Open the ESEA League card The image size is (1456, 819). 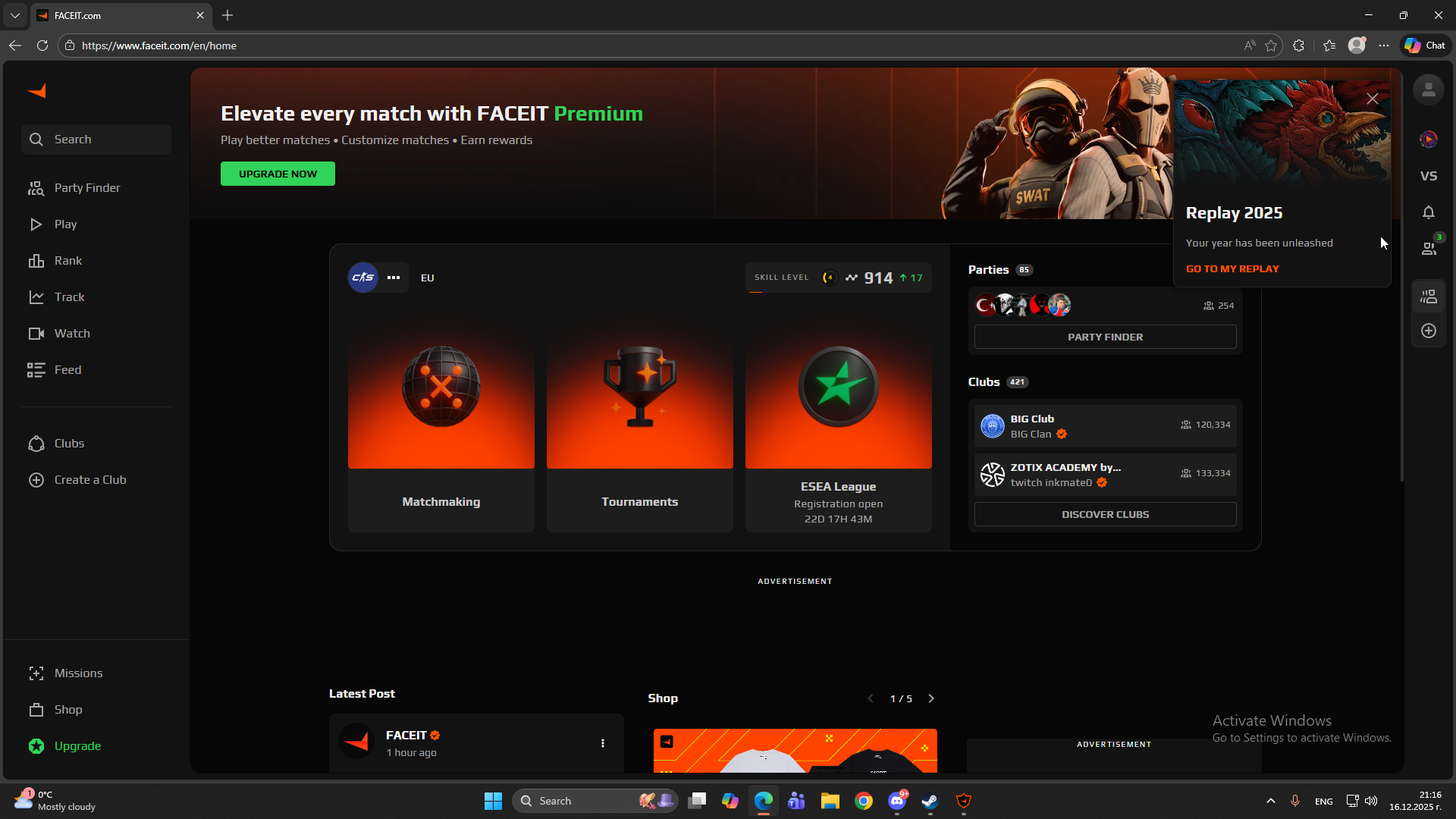coord(839,424)
